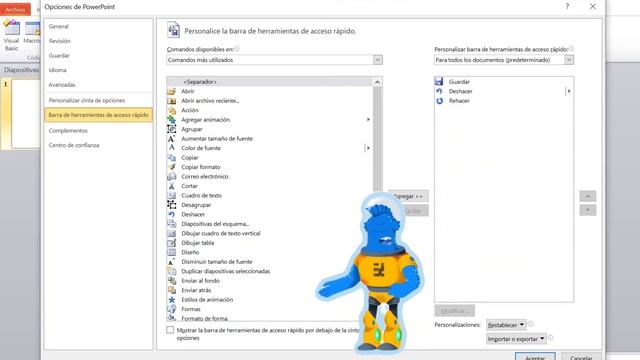Go to Avanzadas options category
Viewport: 640px width, 360px height.
pos(62,85)
